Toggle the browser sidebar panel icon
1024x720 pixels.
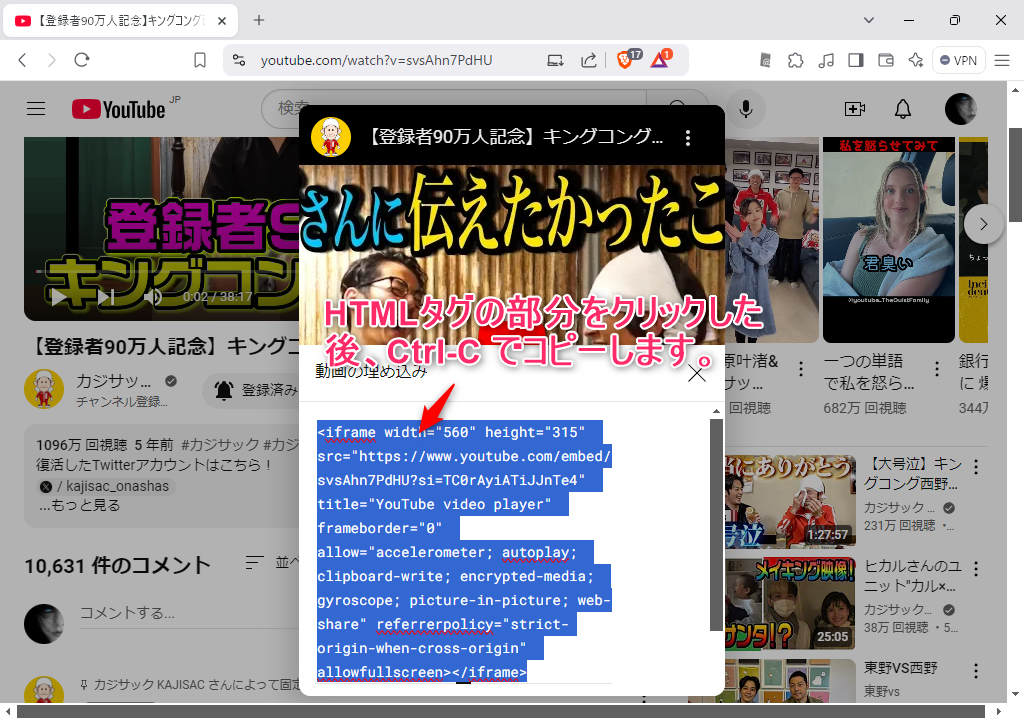856,60
